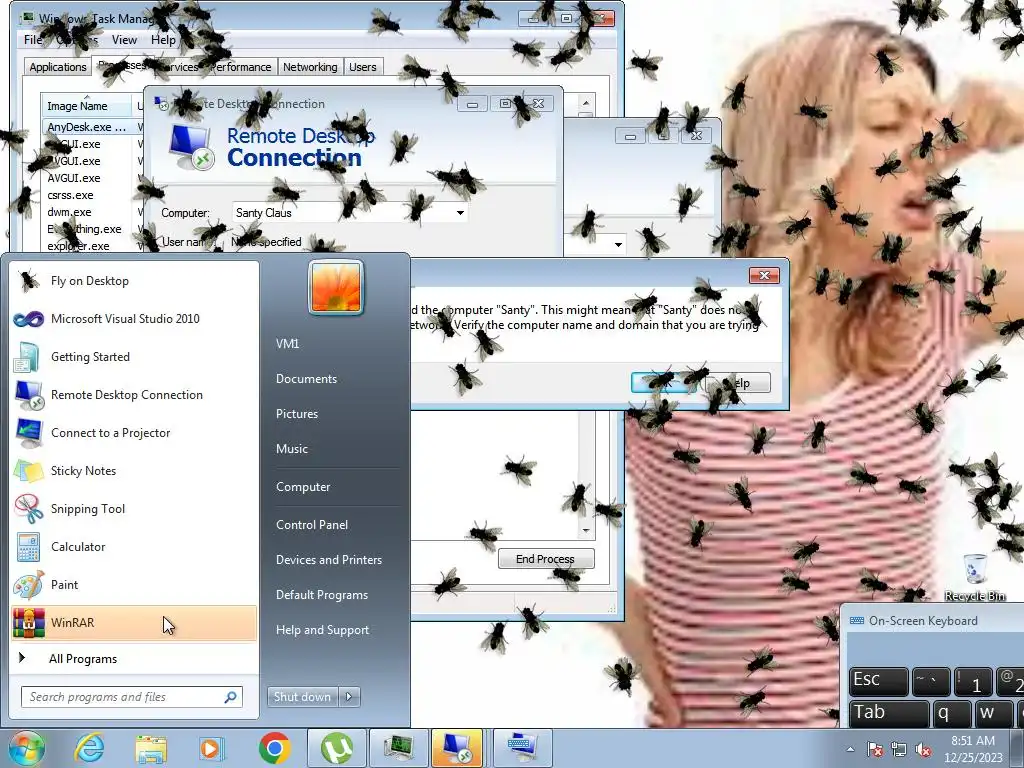Click End Process button in Task Manager
Screen dimensions: 1024x768
point(546,559)
